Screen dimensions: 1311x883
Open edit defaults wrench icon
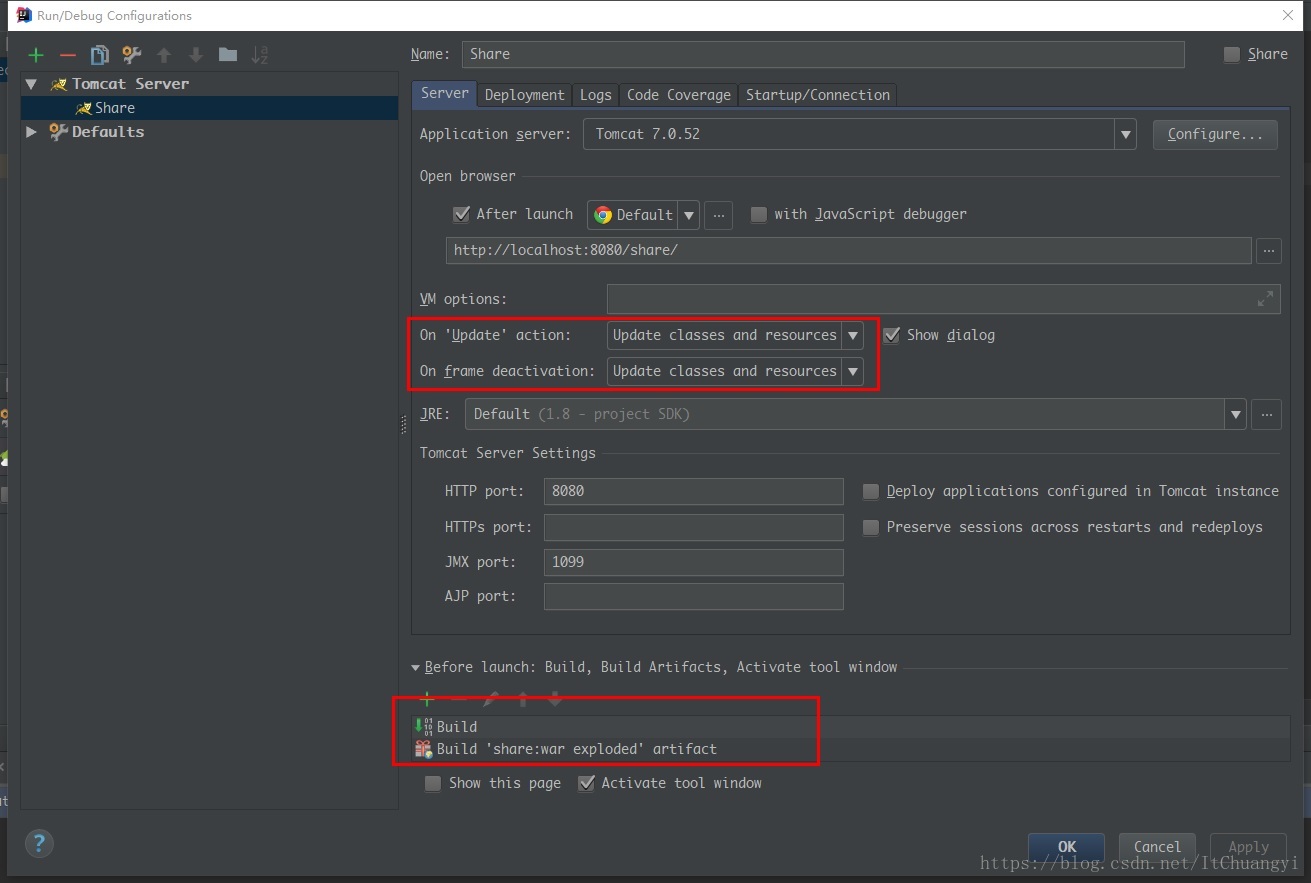131,56
